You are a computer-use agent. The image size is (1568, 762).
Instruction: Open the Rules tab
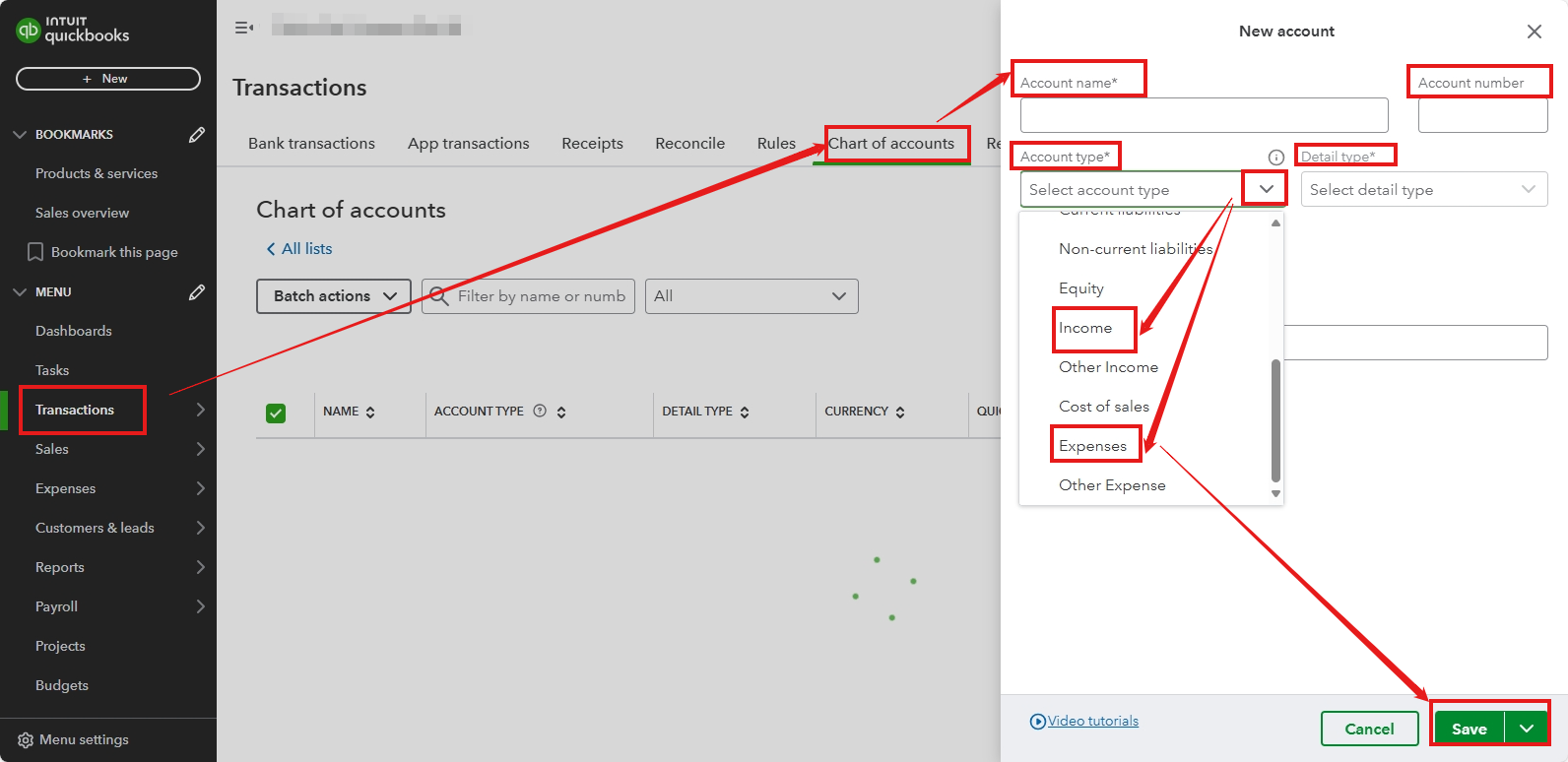776,144
